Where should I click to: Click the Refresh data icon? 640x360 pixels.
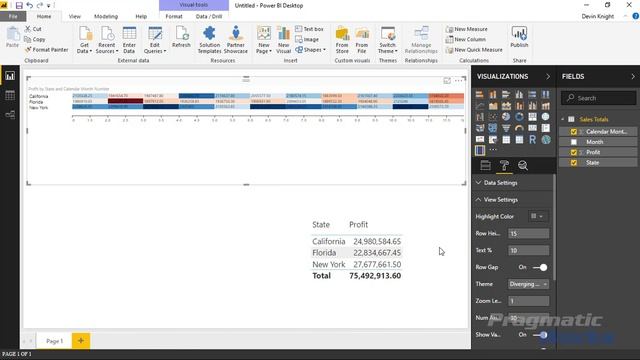[x=181, y=33]
